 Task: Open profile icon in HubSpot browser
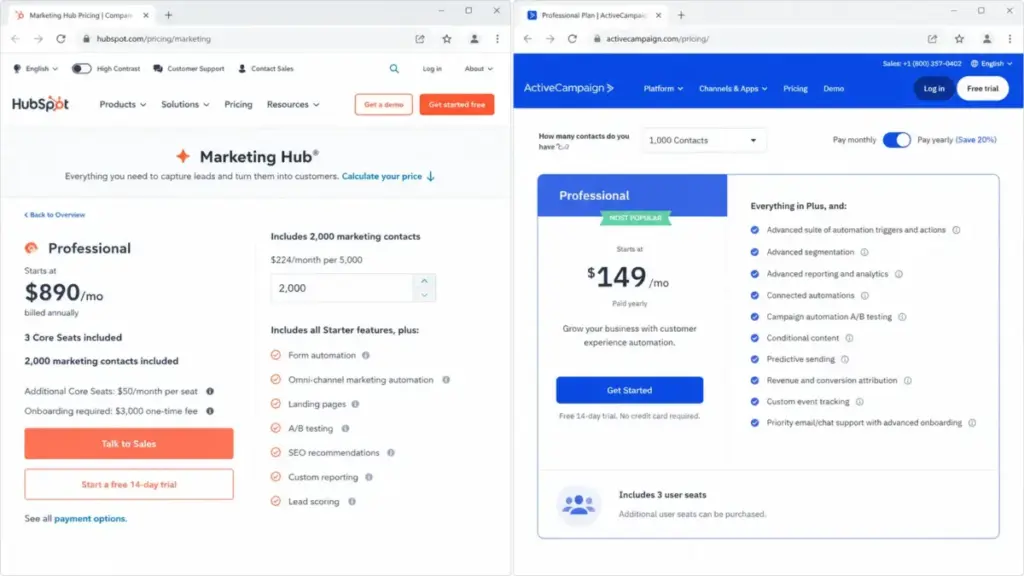(x=474, y=39)
